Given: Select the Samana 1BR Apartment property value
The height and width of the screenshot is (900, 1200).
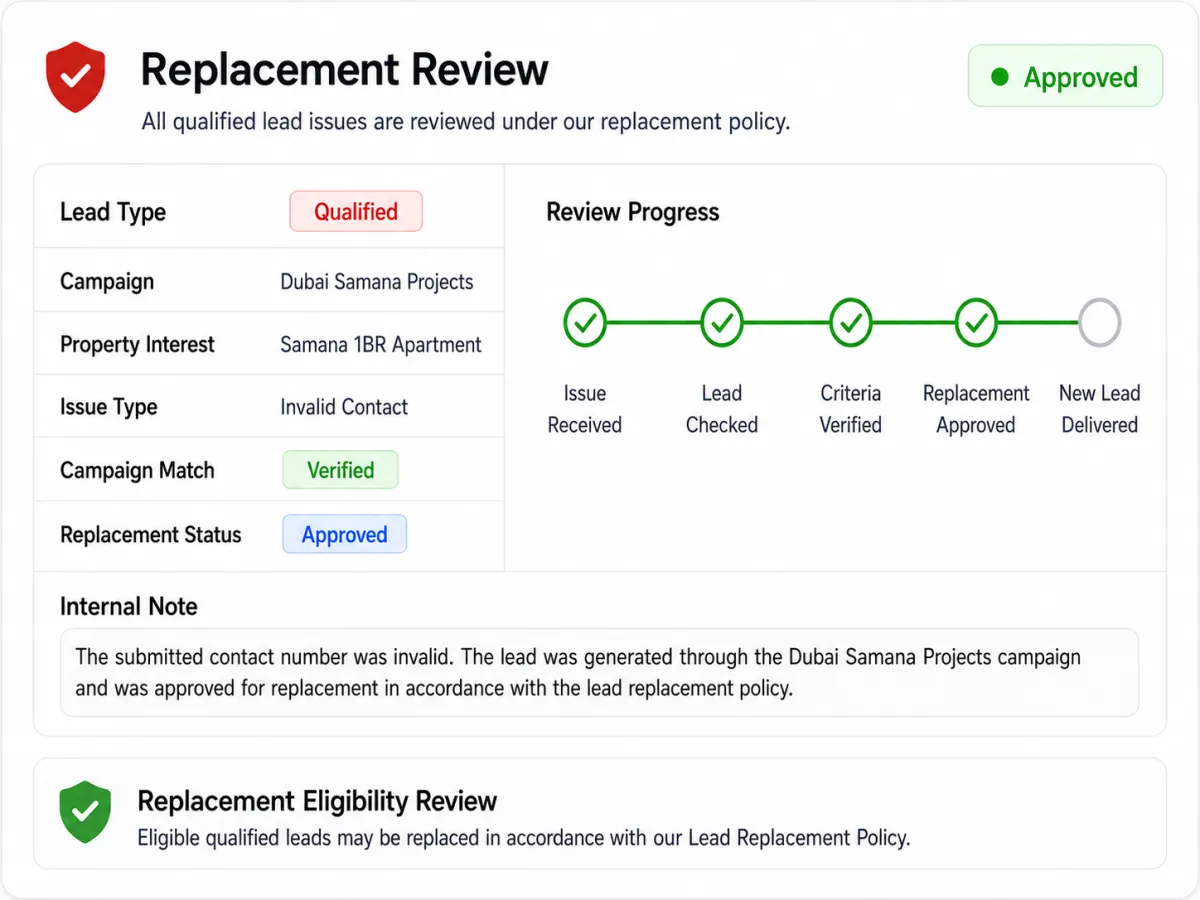Looking at the screenshot, I should (x=381, y=345).
